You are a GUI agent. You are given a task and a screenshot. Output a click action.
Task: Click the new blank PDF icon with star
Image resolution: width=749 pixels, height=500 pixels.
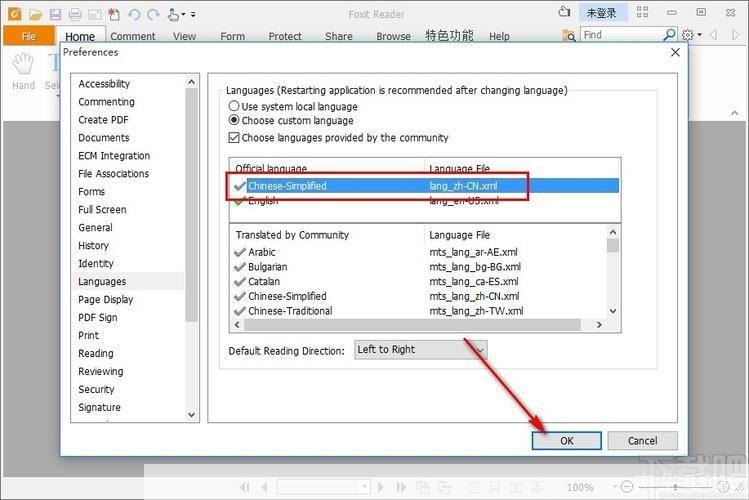(114, 14)
